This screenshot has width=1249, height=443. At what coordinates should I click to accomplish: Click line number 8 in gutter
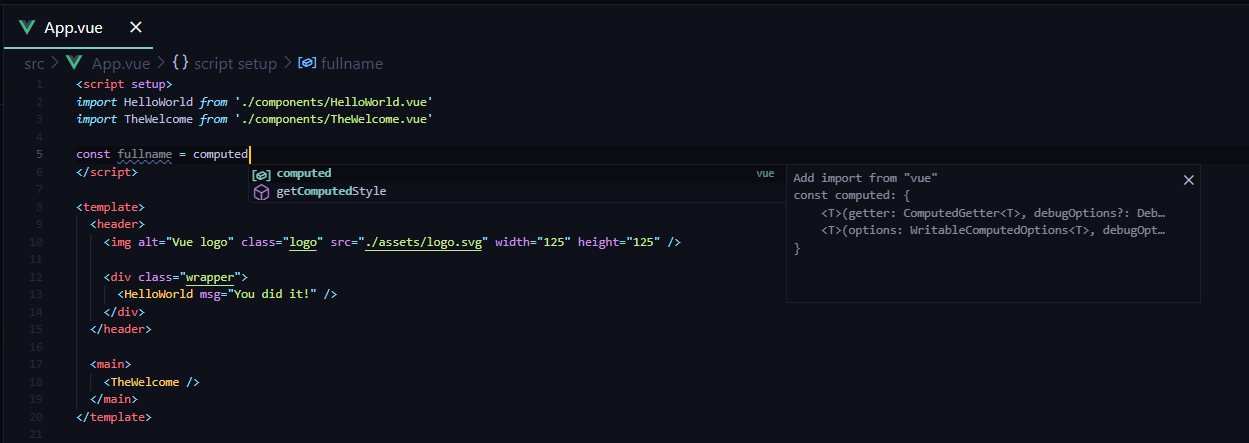click(38, 207)
